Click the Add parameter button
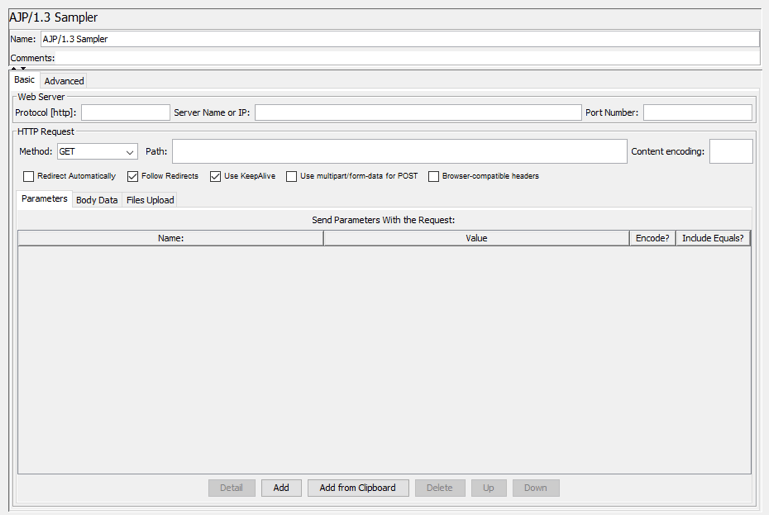The height and width of the screenshot is (515, 769). point(281,488)
